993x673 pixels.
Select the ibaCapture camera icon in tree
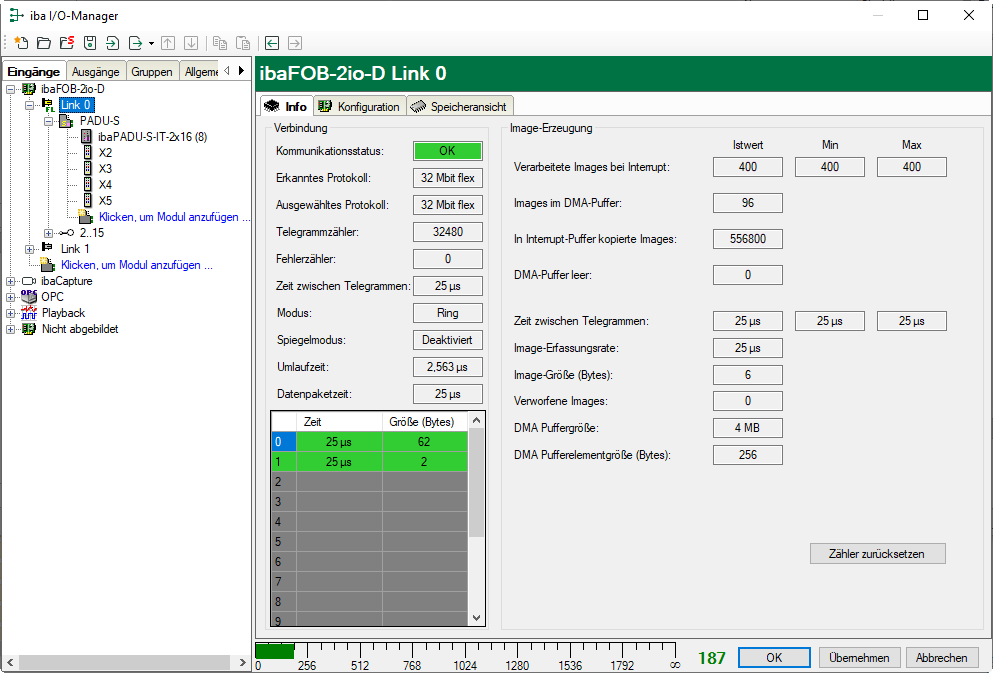pos(29,281)
